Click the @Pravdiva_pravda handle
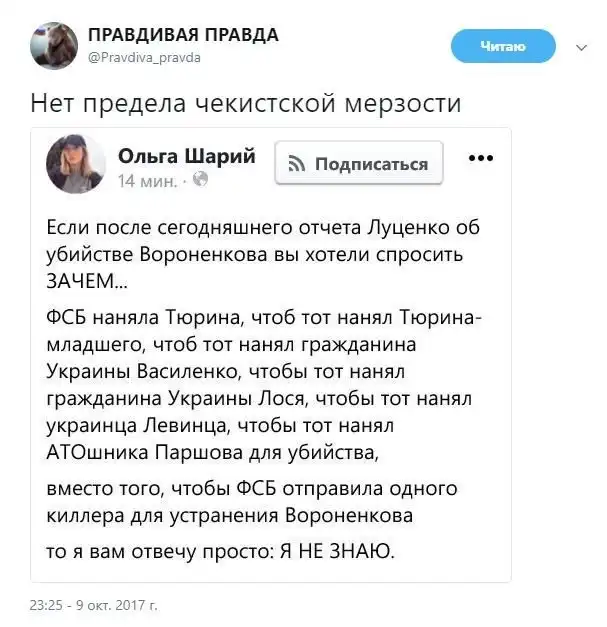Viewport: 607px width, 627px height. (144, 58)
